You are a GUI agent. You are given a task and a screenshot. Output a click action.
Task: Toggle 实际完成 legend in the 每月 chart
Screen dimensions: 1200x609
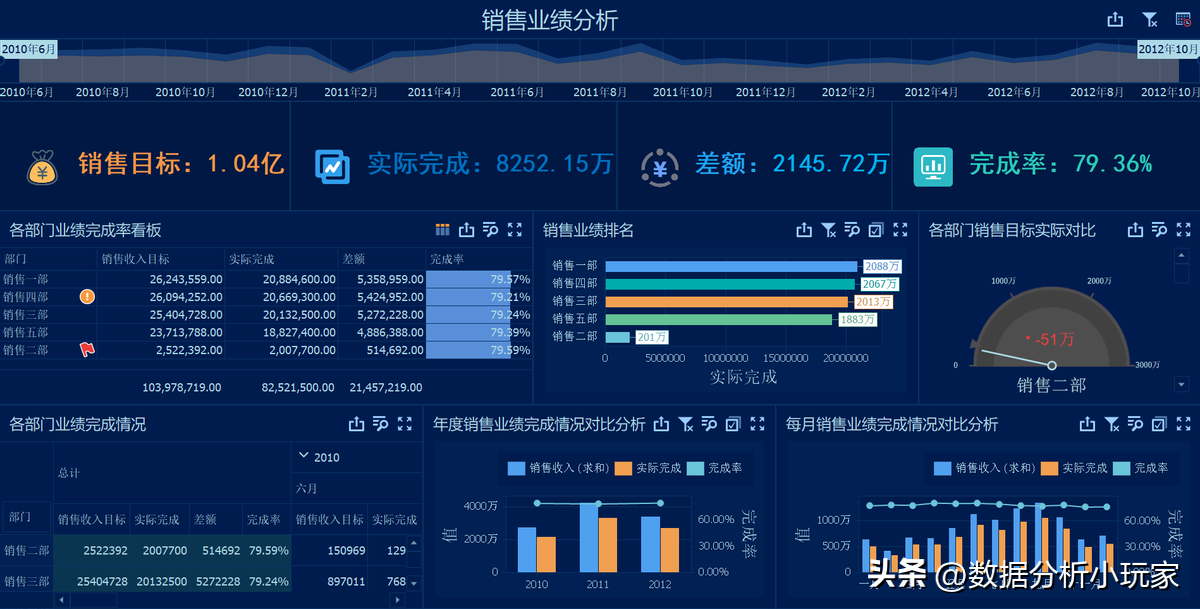(x=1073, y=468)
